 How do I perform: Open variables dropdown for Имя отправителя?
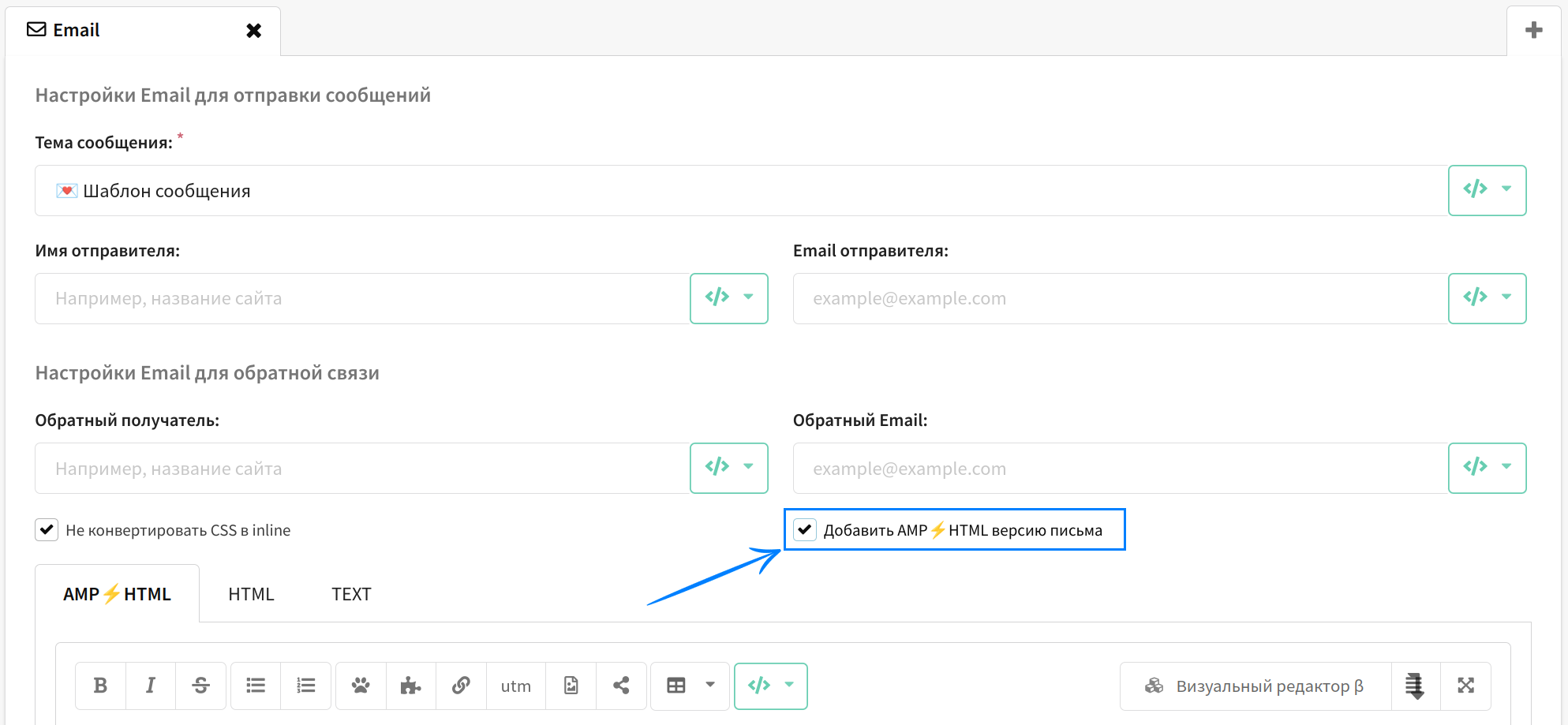coord(729,298)
